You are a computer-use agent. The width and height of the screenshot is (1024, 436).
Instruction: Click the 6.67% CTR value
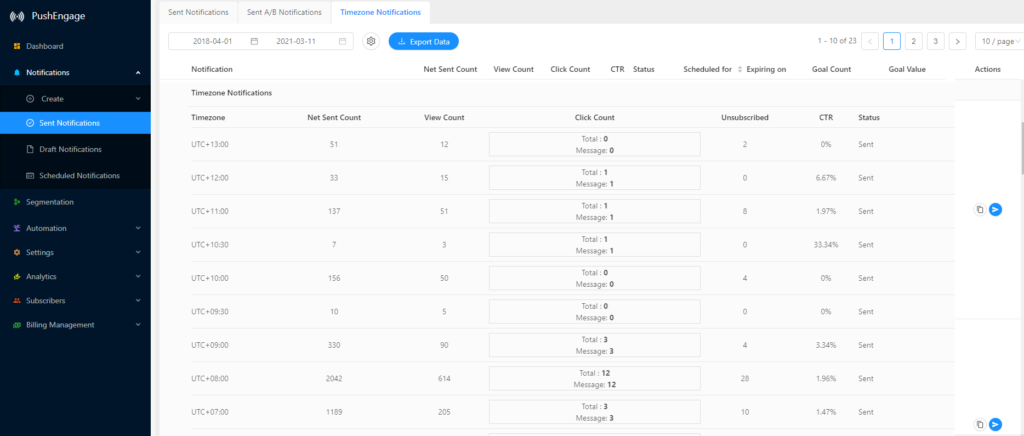[x=826, y=178]
